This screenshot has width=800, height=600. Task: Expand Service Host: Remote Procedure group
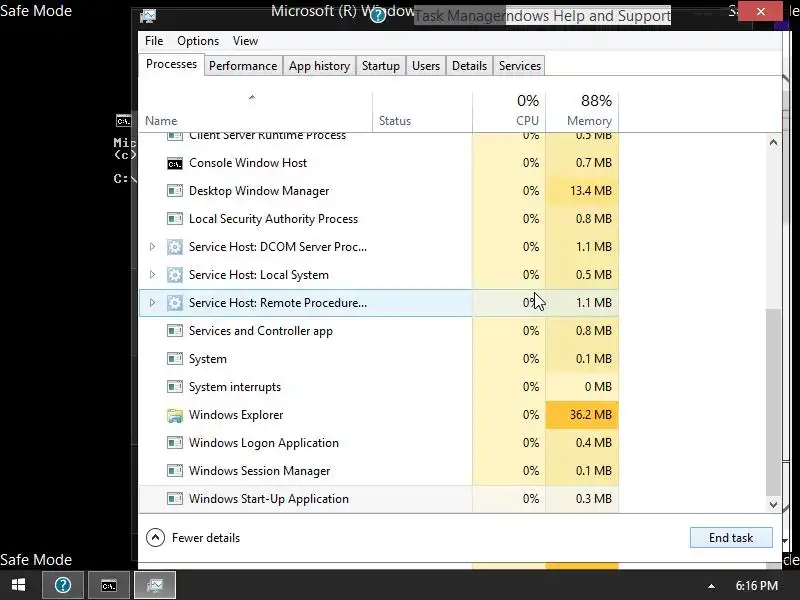(152, 303)
